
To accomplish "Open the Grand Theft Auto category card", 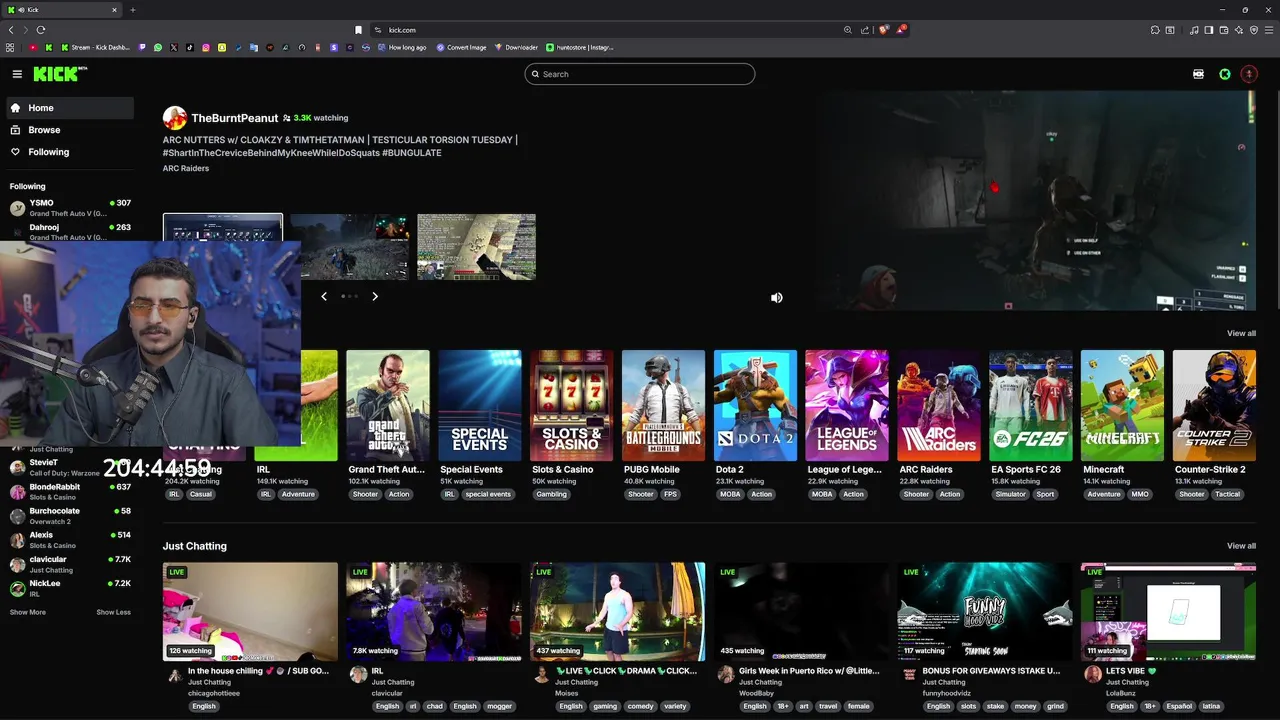I will (388, 405).
